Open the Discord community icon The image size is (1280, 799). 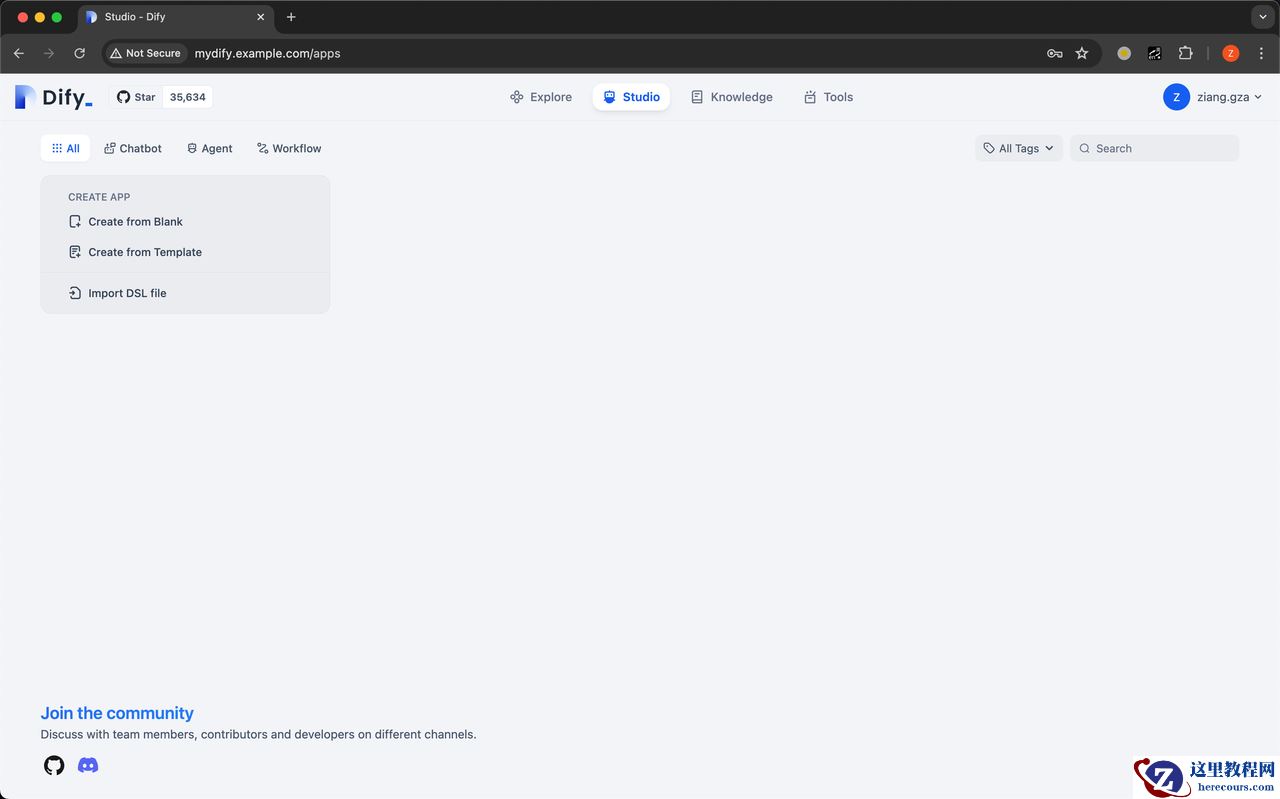(x=88, y=766)
